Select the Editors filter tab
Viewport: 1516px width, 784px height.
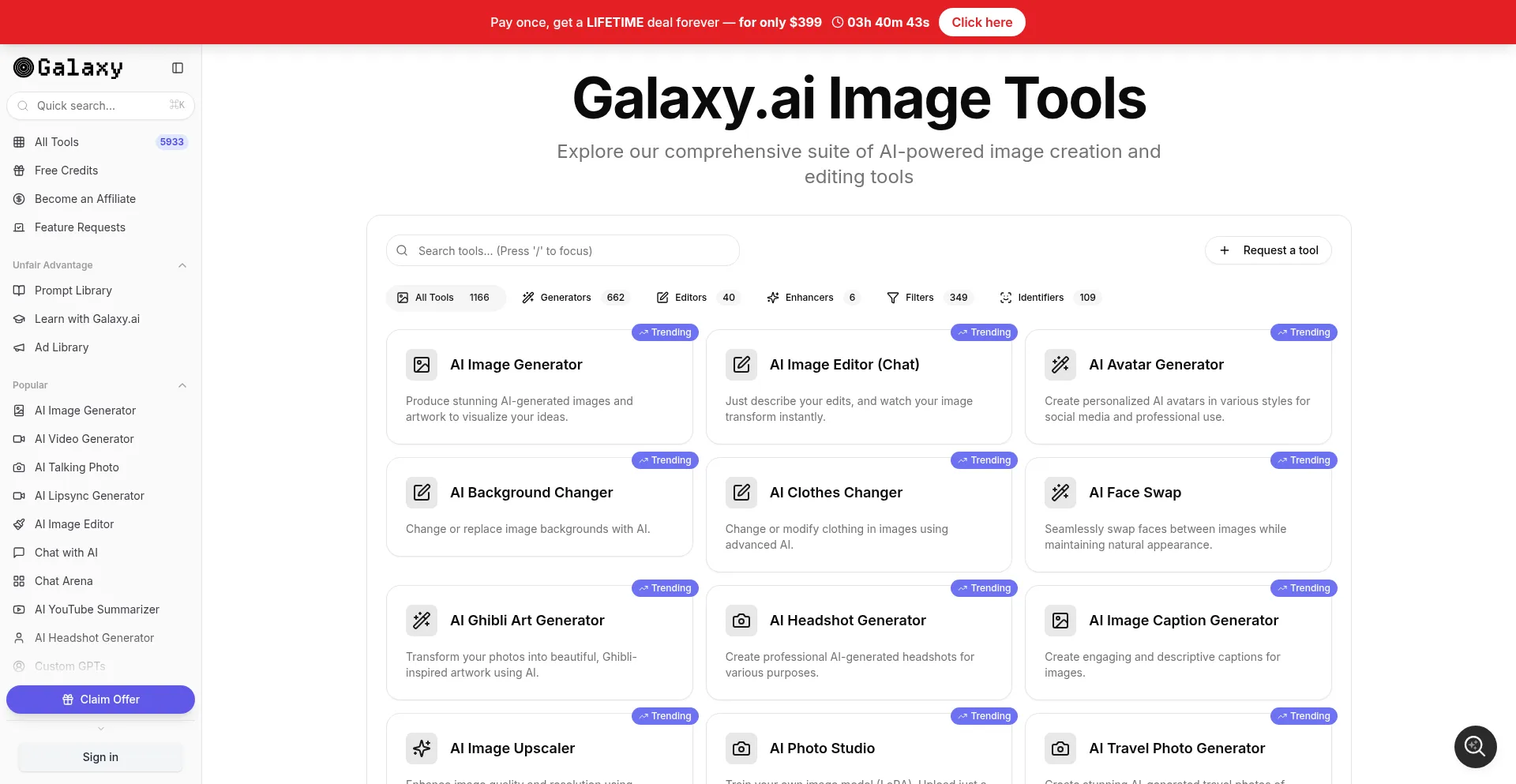click(x=698, y=298)
